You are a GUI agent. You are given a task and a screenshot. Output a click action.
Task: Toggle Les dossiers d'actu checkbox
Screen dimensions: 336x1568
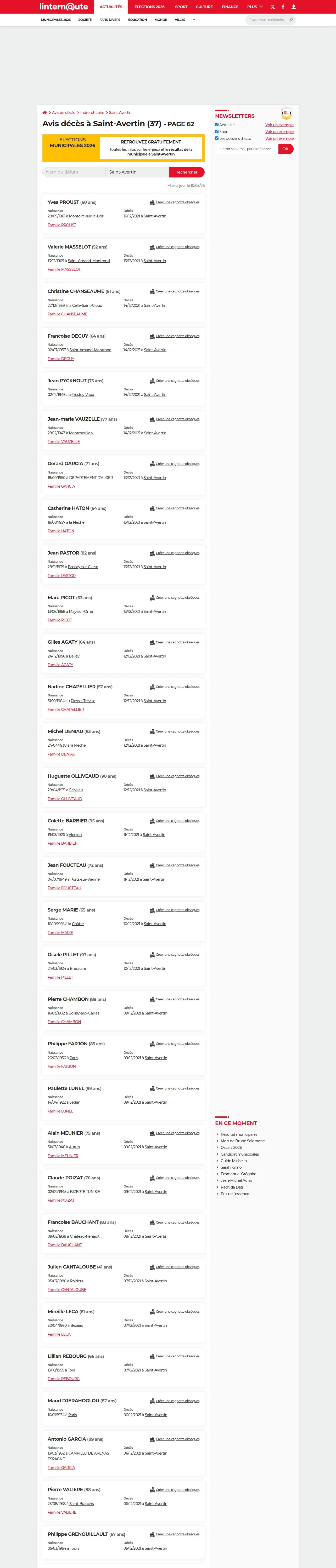click(216, 138)
